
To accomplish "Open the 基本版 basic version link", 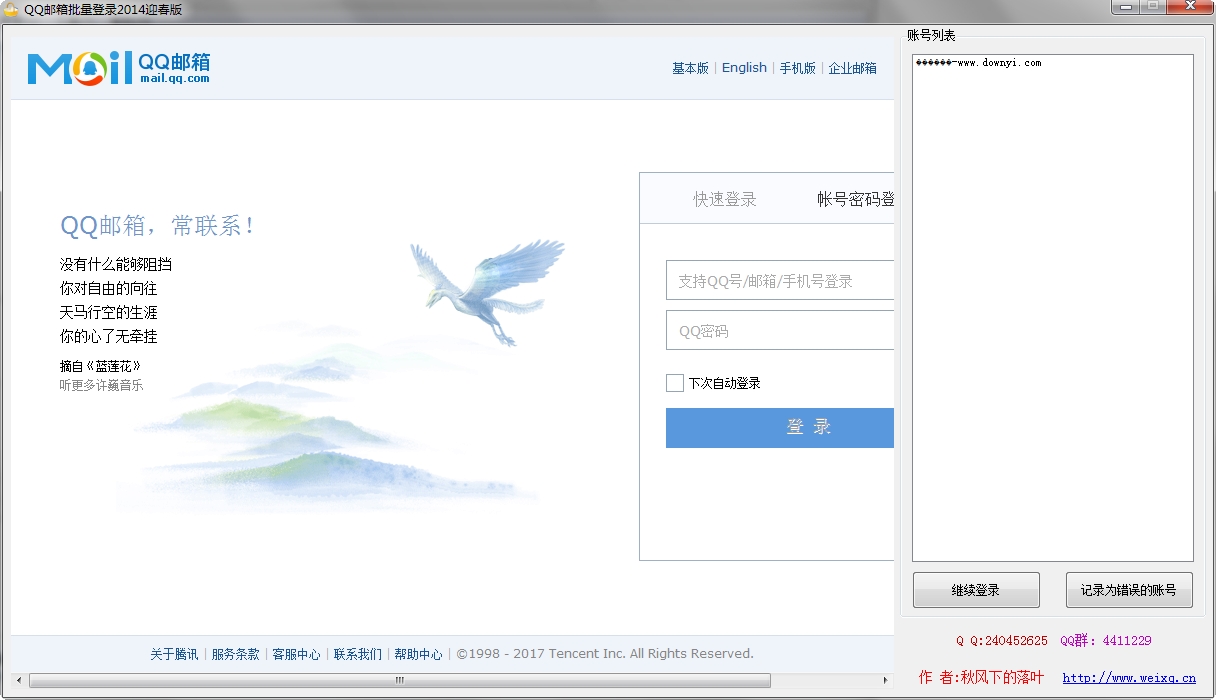I will coord(690,67).
